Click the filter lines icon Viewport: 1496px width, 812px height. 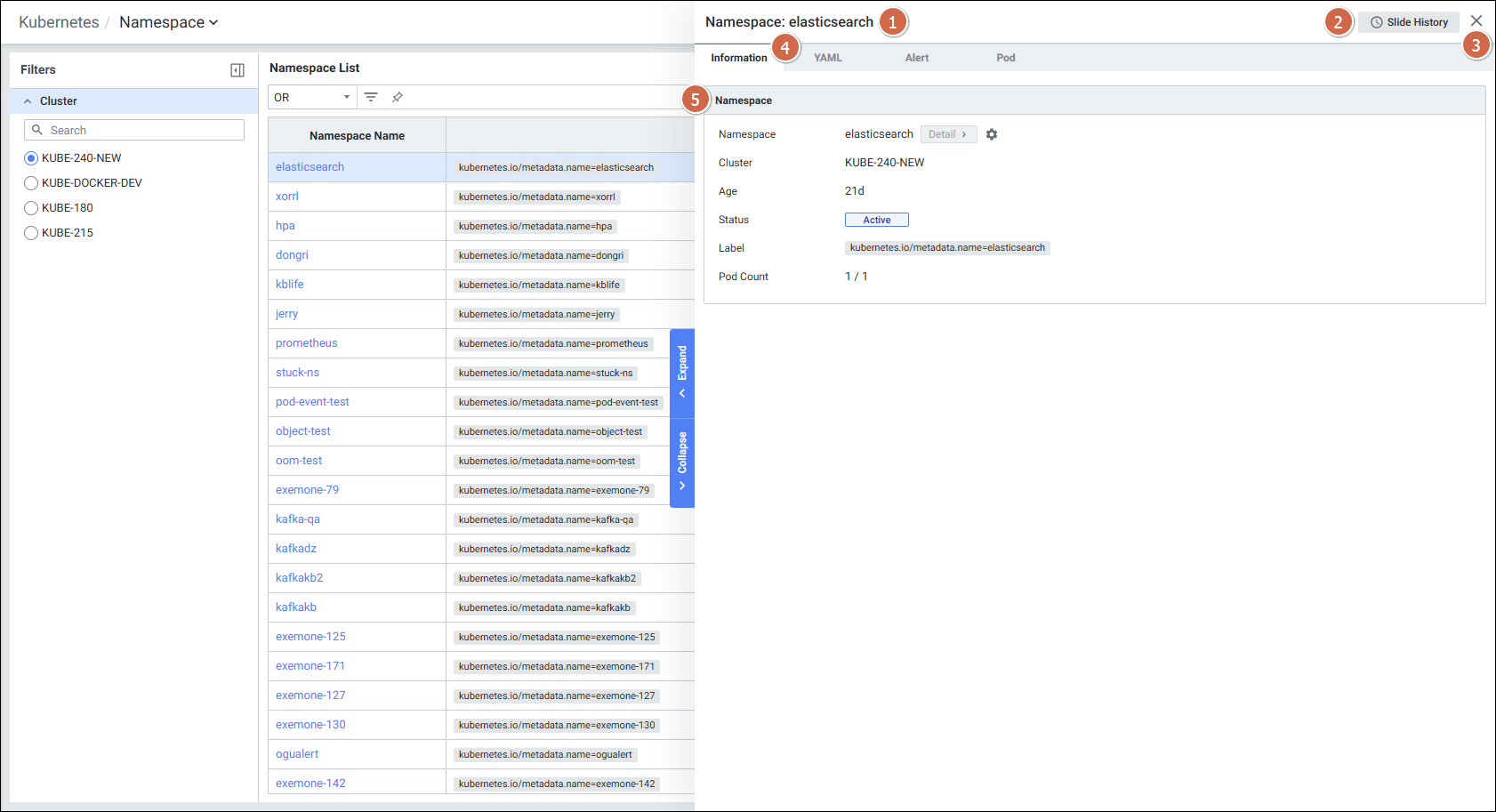point(371,97)
